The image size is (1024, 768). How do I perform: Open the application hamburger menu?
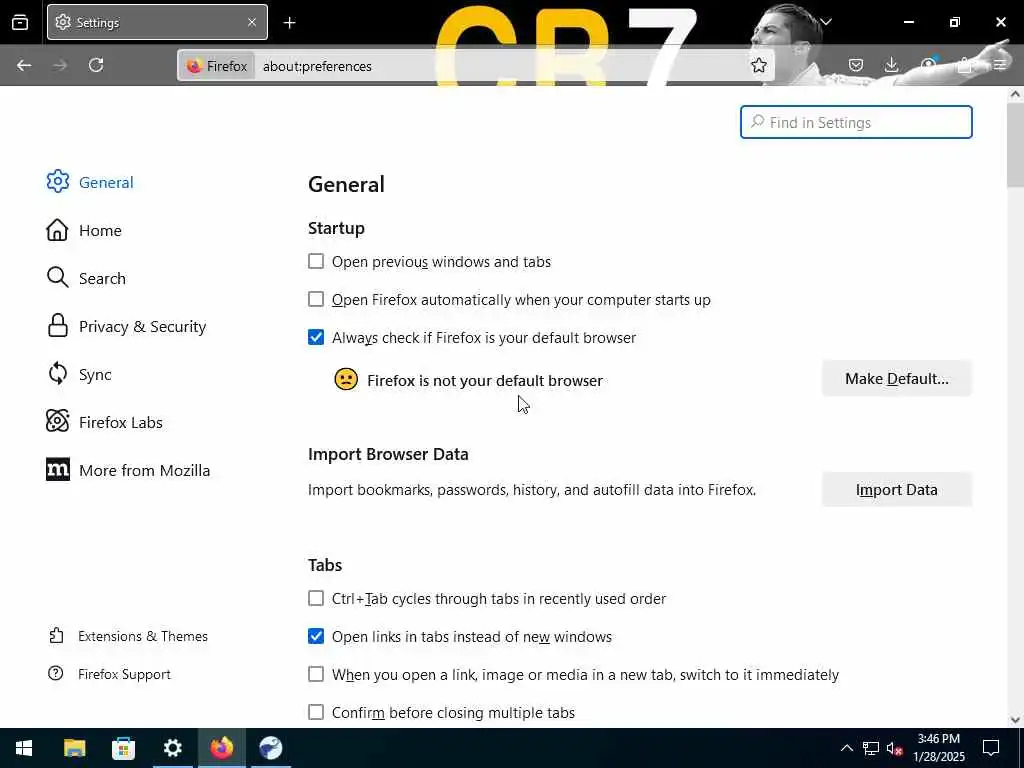[1000, 65]
